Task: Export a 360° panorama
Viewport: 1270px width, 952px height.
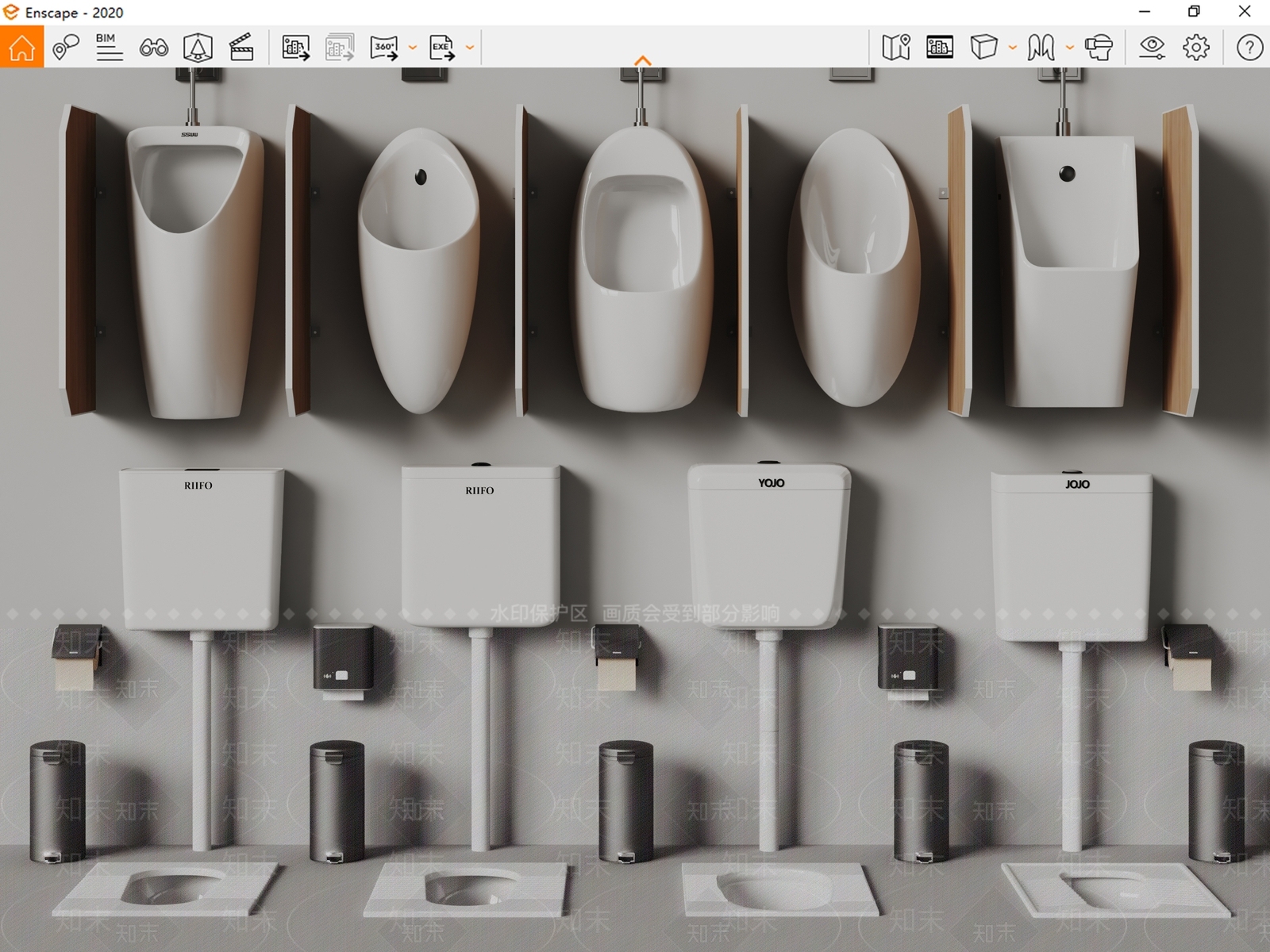Action: click(x=384, y=47)
